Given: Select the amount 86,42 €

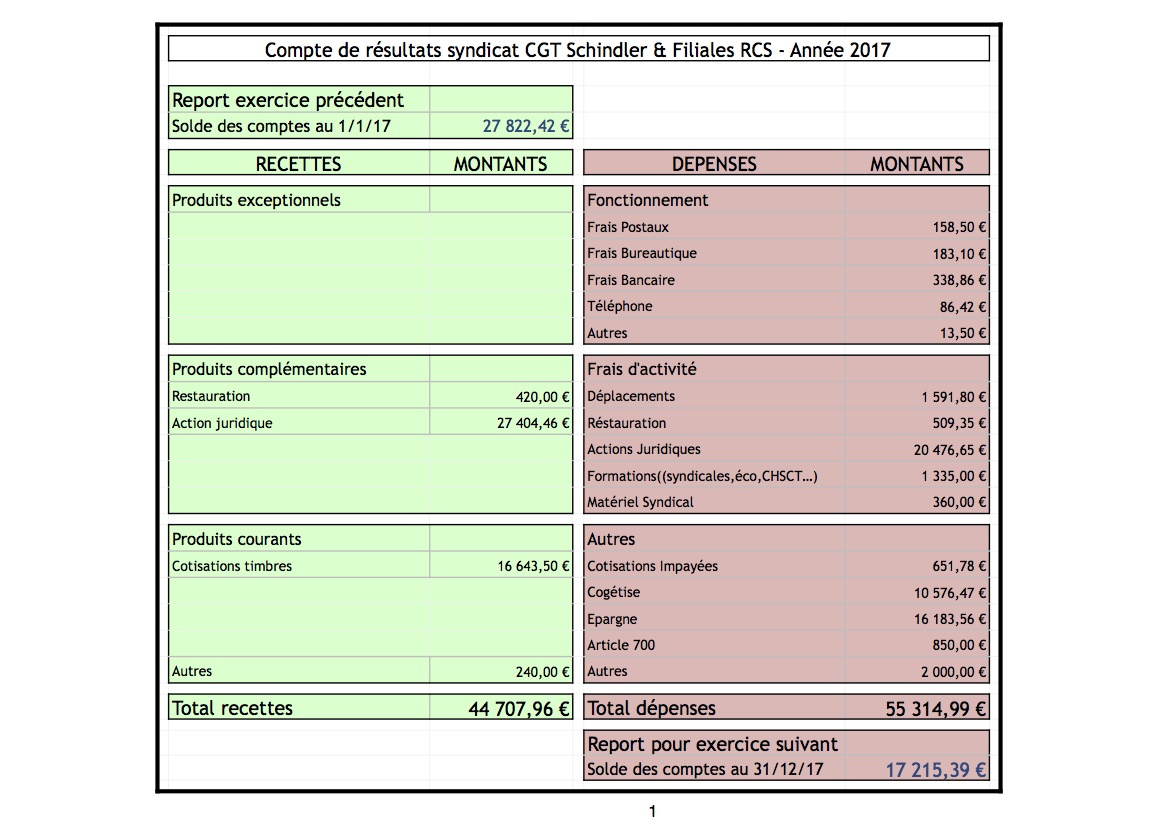Looking at the screenshot, I should (x=962, y=307).
